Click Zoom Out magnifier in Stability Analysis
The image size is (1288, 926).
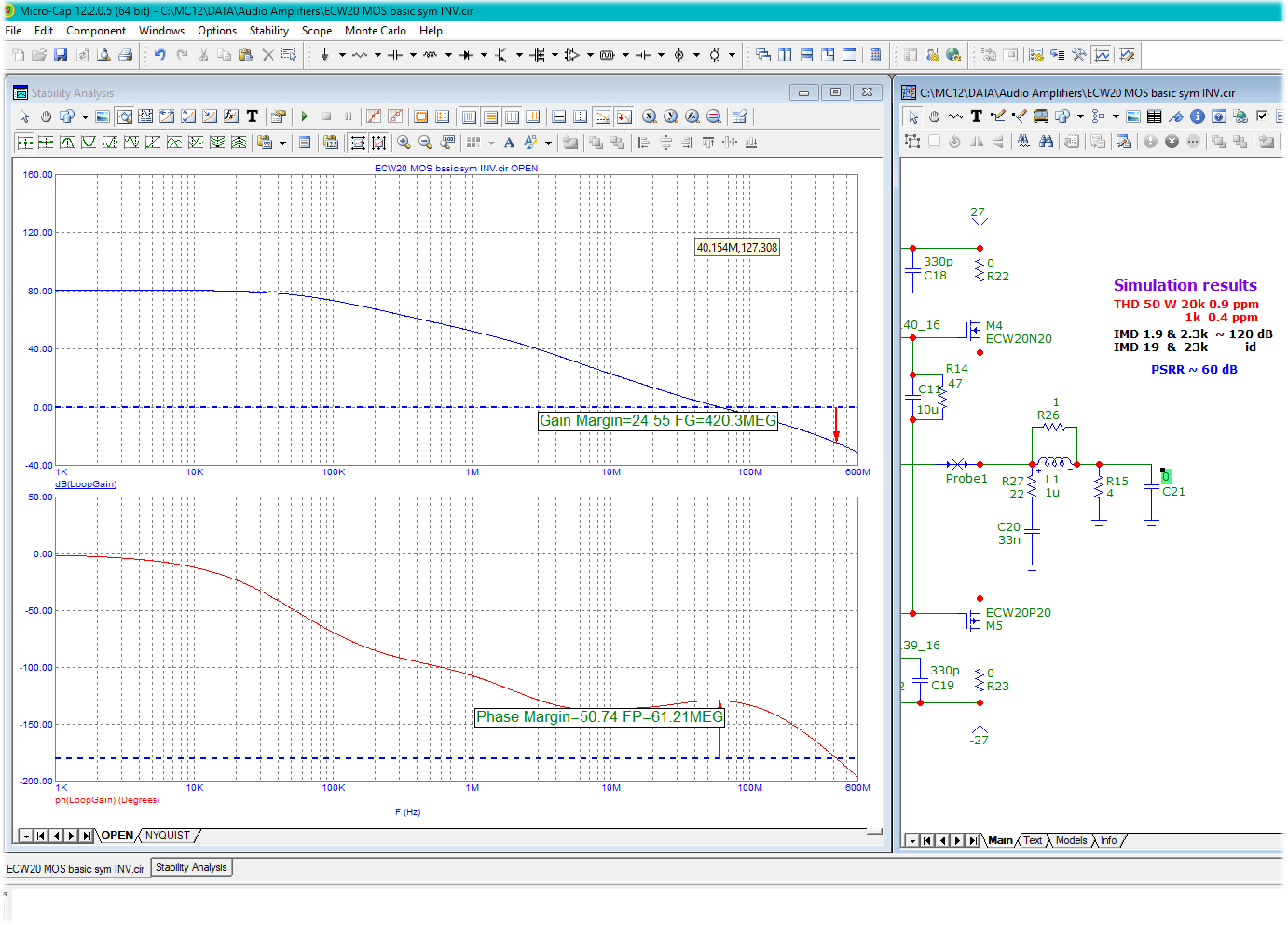[x=425, y=143]
